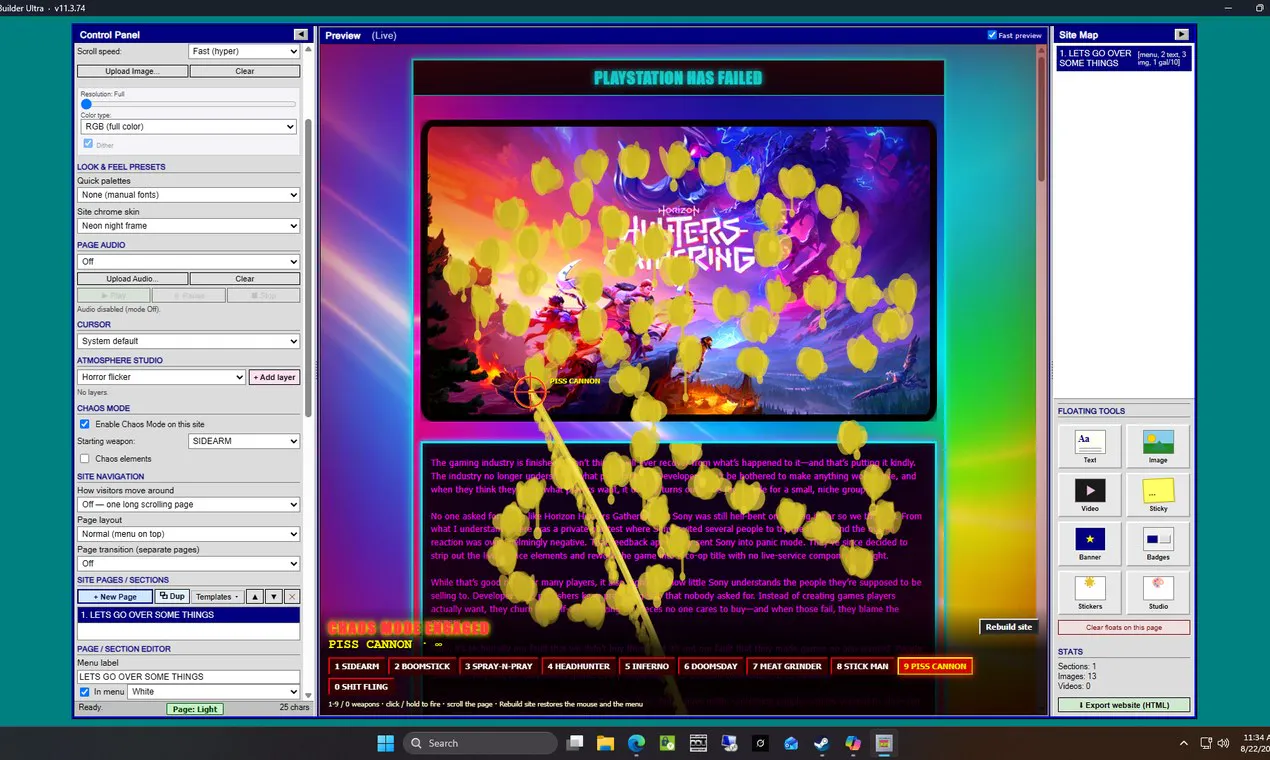
Task: Select the 2 BOOMSTICK weapon tab
Action: point(422,666)
